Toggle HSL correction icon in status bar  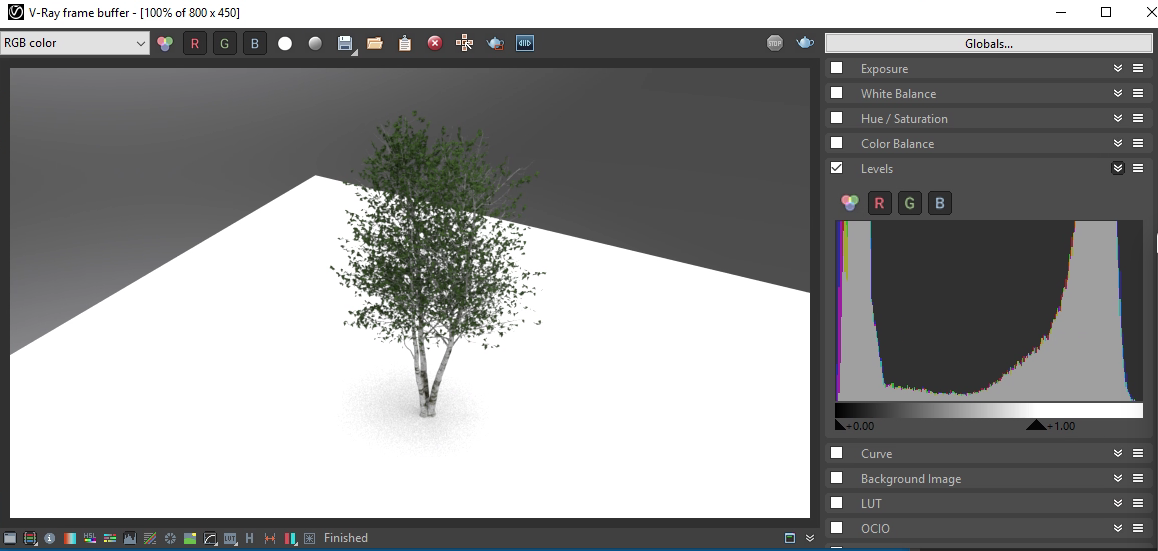pos(89,538)
